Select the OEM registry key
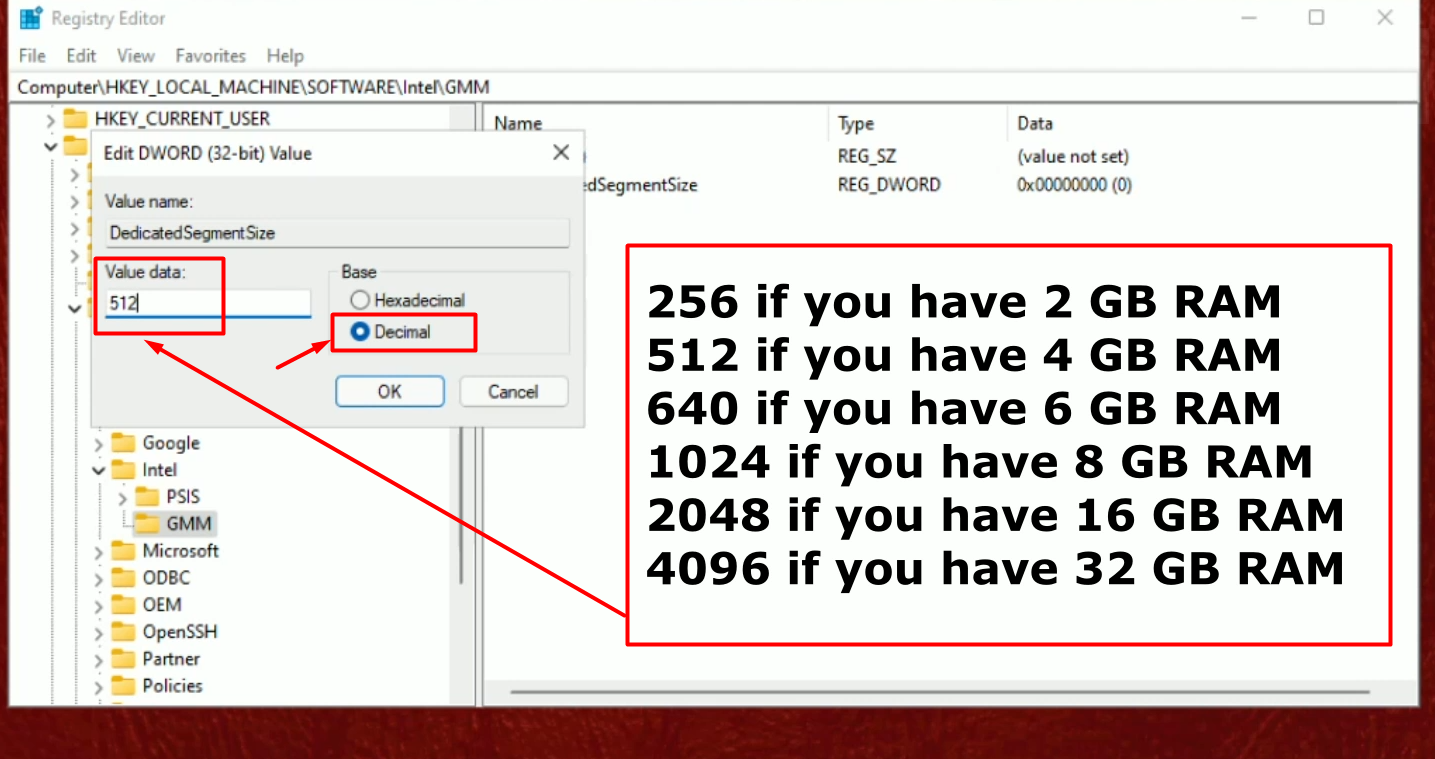The image size is (1435, 759). click(x=162, y=605)
